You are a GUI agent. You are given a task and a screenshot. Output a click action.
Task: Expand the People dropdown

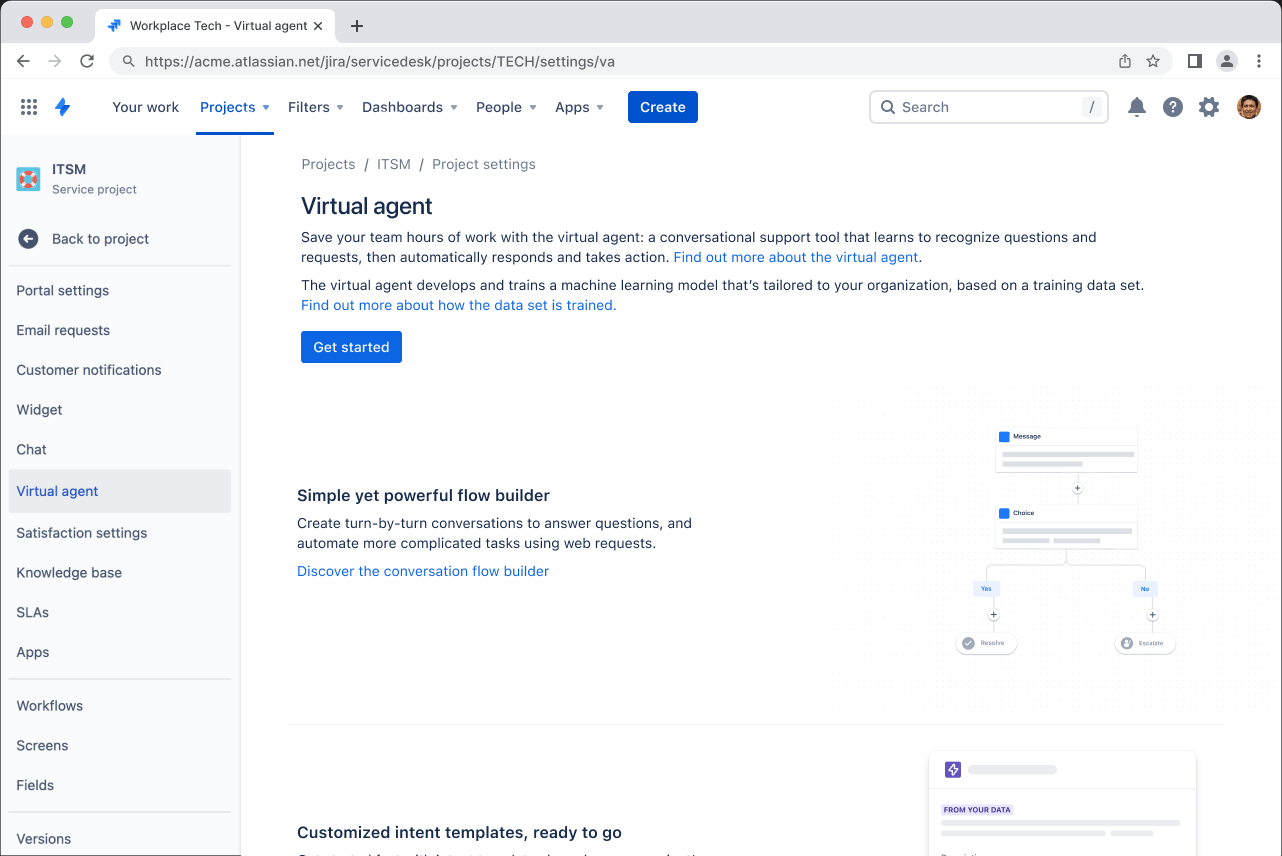pyautogui.click(x=505, y=106)
